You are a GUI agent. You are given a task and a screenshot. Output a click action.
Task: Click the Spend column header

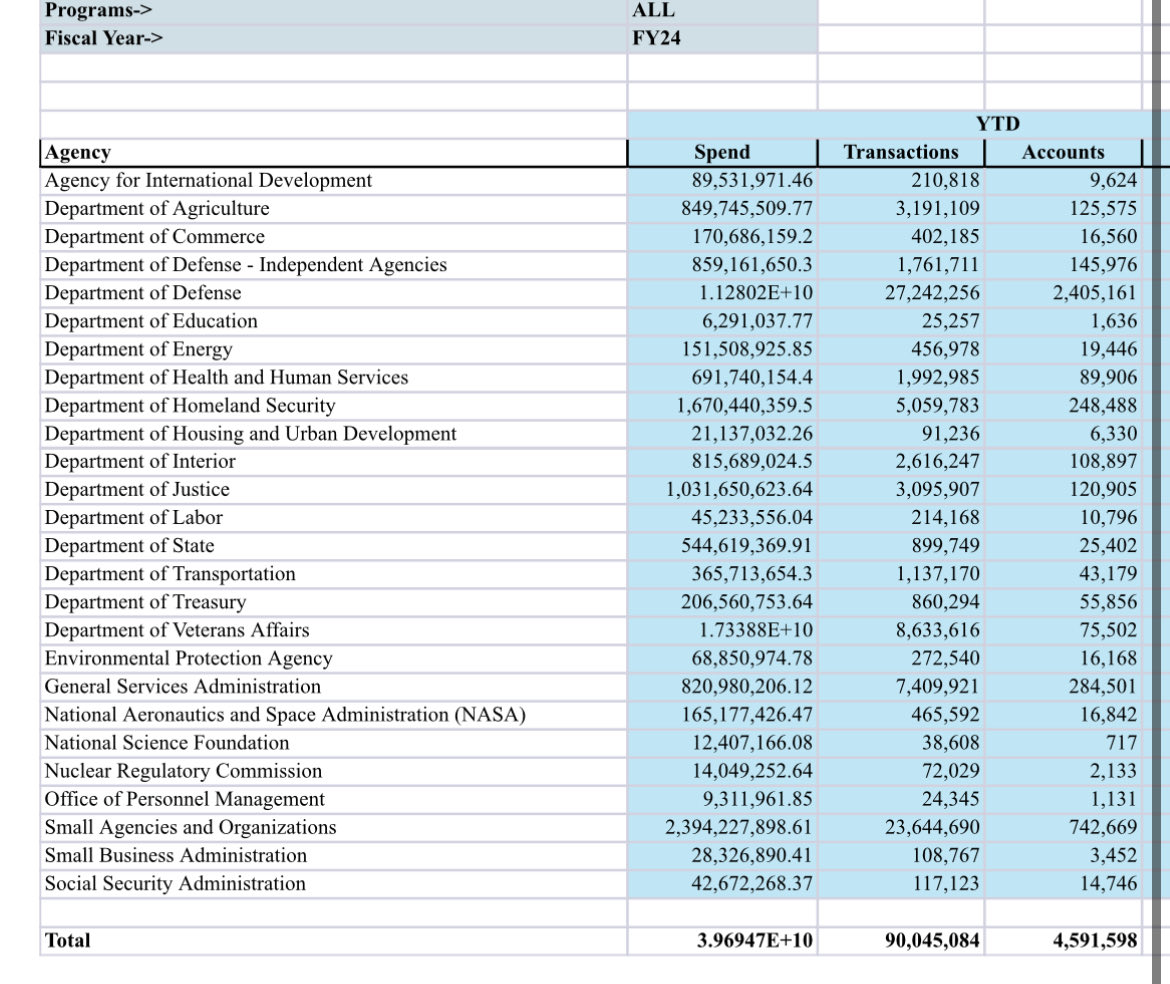[722, 153]
